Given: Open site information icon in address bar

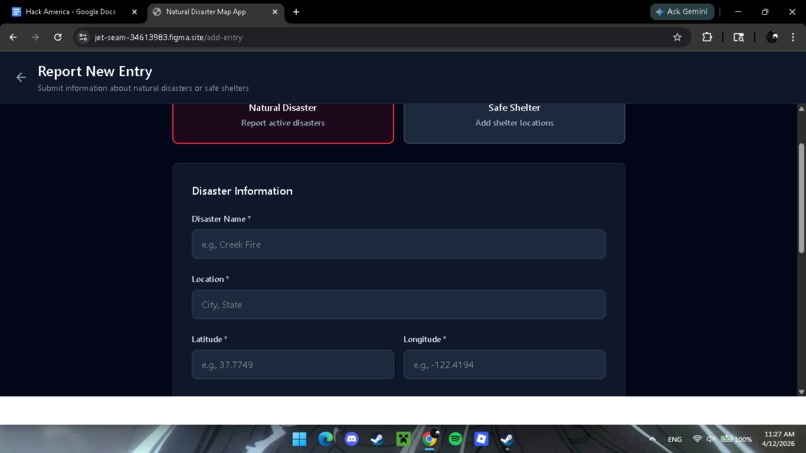Looking at the screenshot, I should click(83, 37).
